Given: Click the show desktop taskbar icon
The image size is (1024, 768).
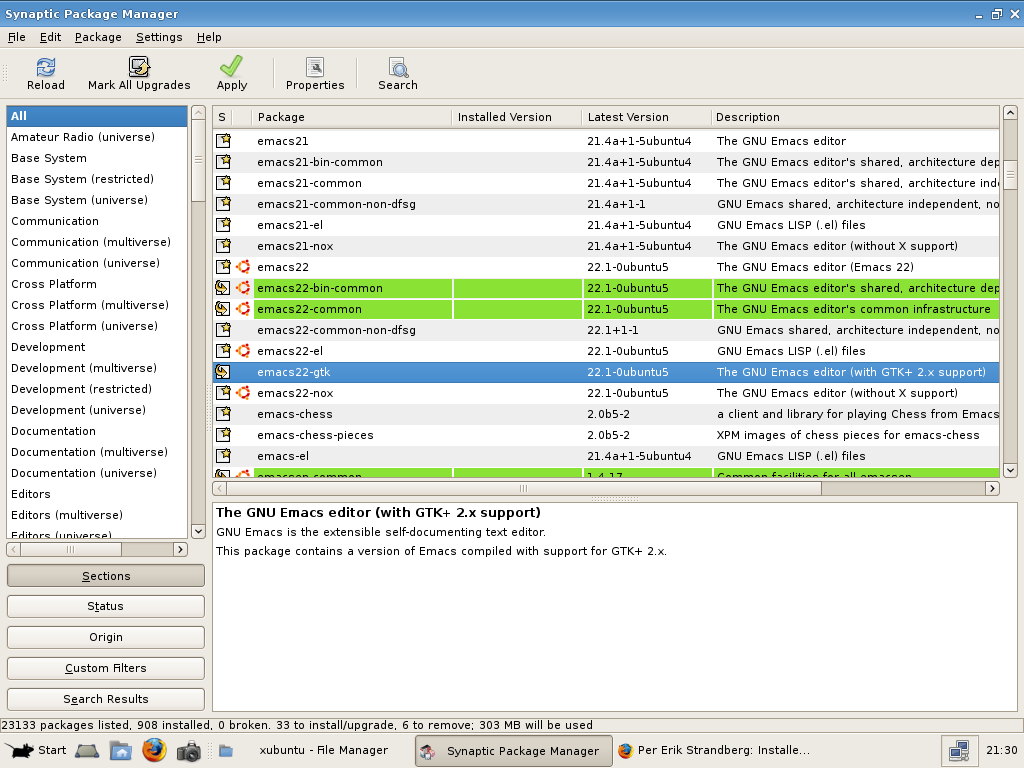Looking at the screenshot, I should pyautogui.click(x=87, y=751).
